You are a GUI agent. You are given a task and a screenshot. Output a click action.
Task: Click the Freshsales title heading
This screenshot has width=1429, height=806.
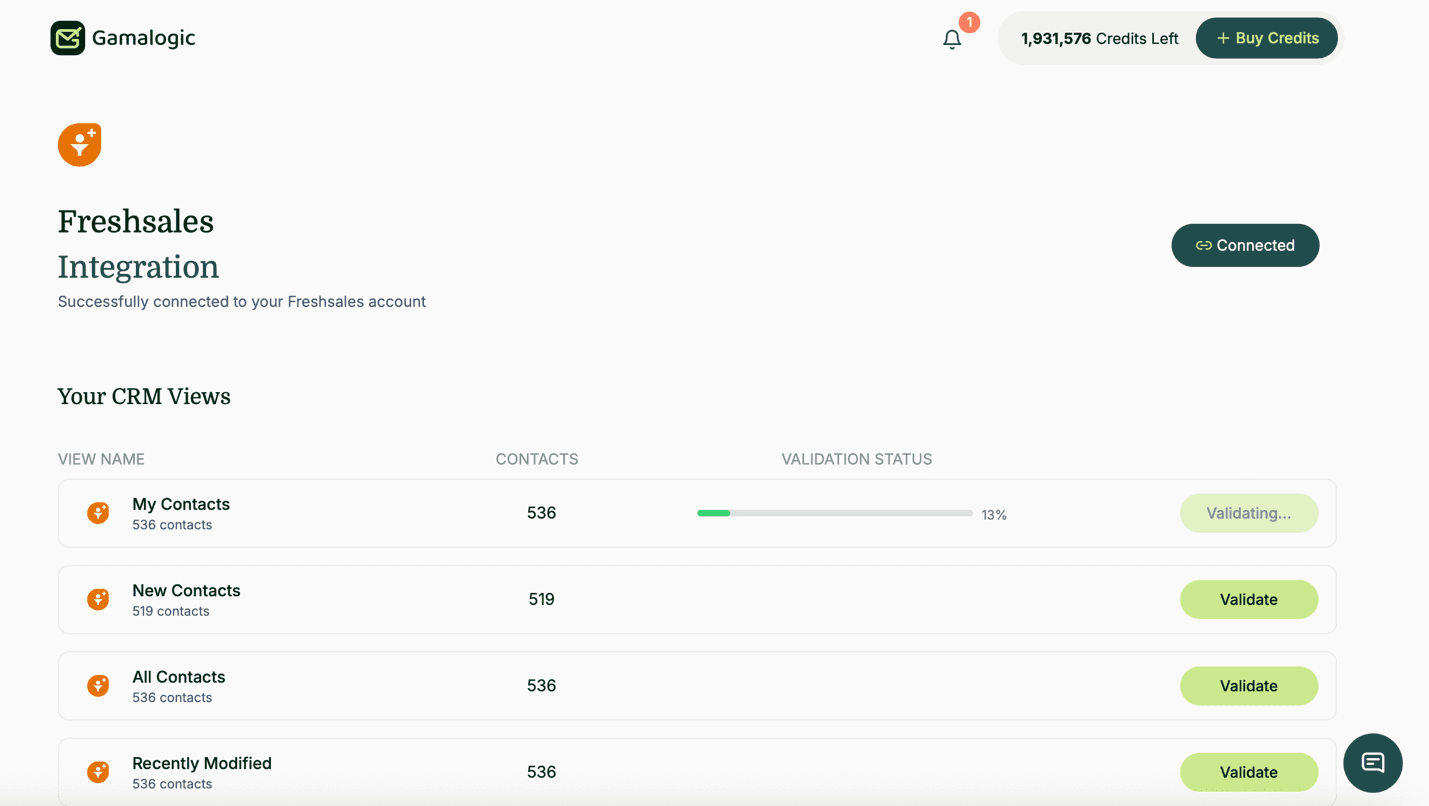(x=136, y=221)
